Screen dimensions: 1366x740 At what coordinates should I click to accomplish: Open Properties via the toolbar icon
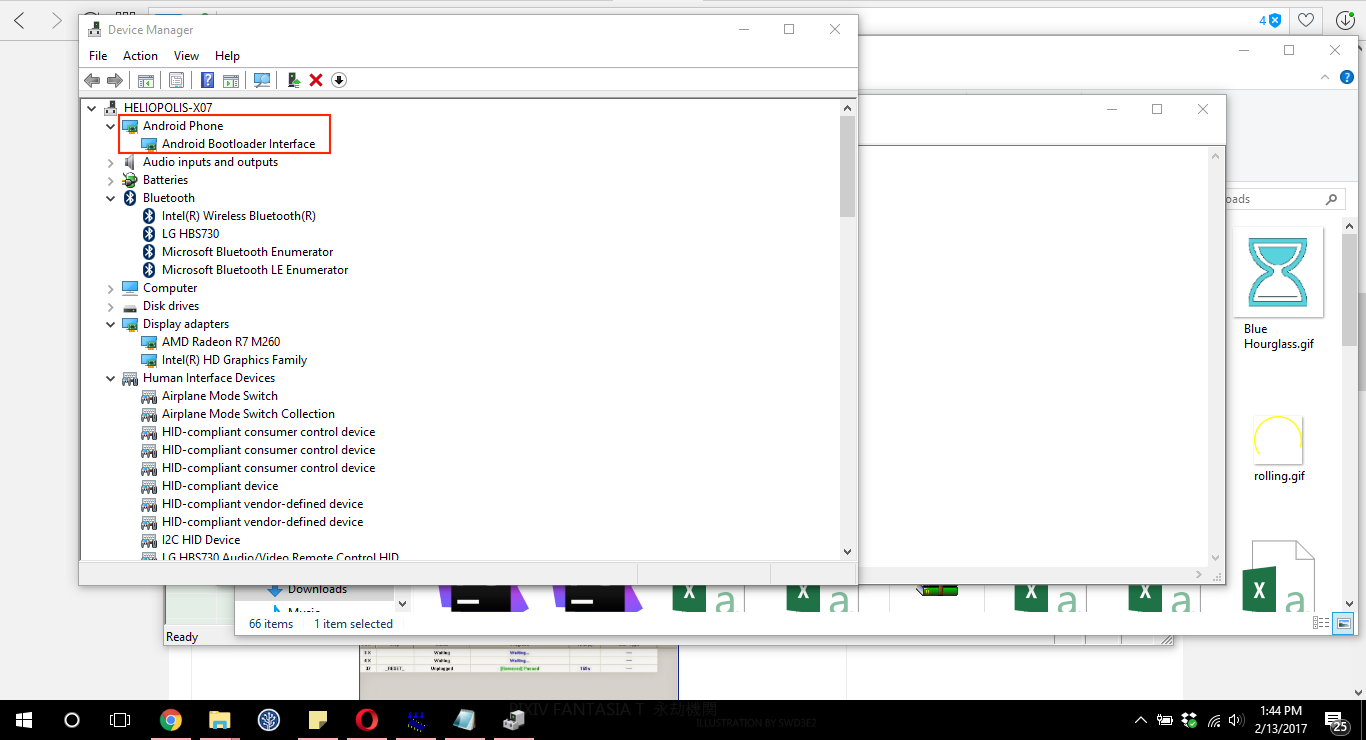176,80
